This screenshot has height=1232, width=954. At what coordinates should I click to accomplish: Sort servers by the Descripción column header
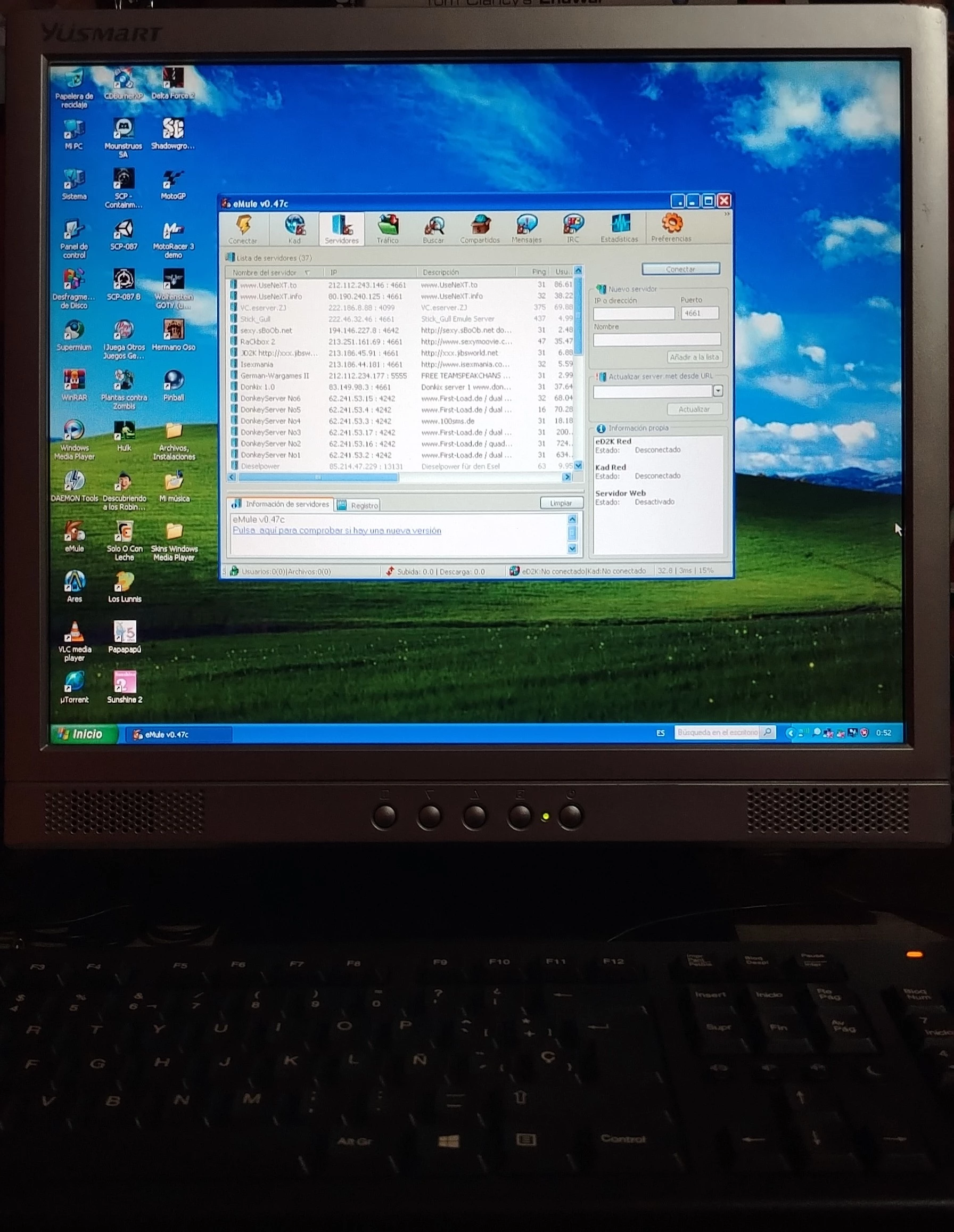coord(466,273)
